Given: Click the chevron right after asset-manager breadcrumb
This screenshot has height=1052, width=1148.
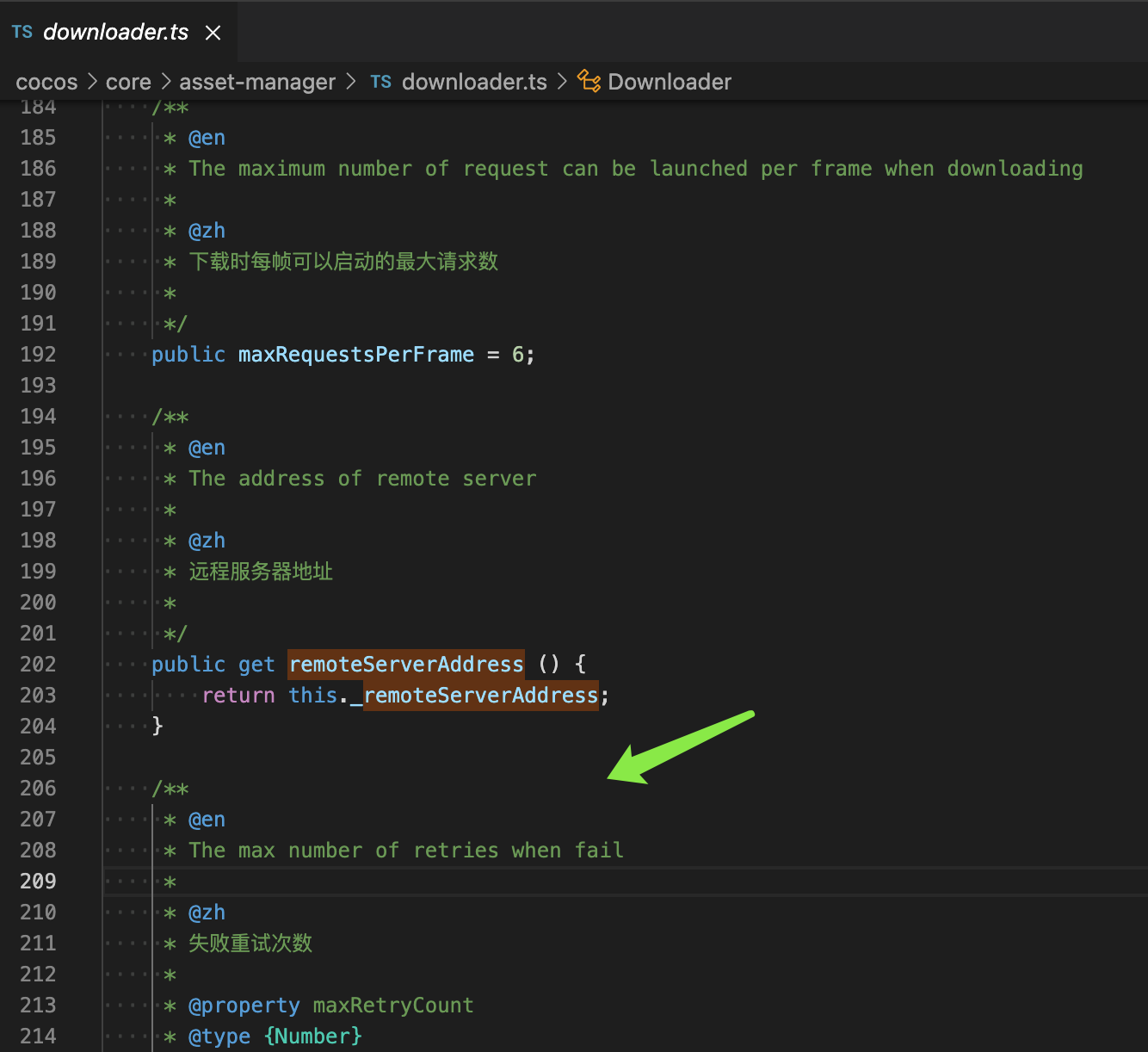Looking at the screenshot, I should pyautogui.click(x=351, y=83).
